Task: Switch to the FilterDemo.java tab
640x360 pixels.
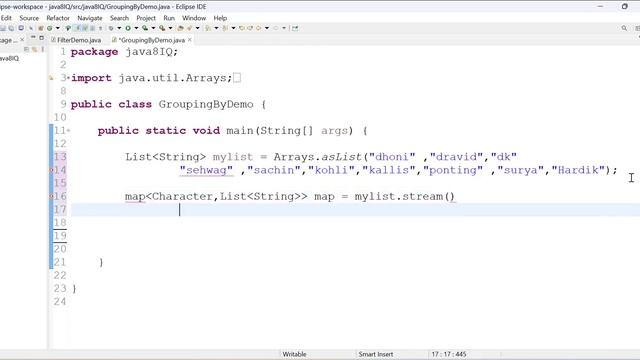Action: [76, 40]
